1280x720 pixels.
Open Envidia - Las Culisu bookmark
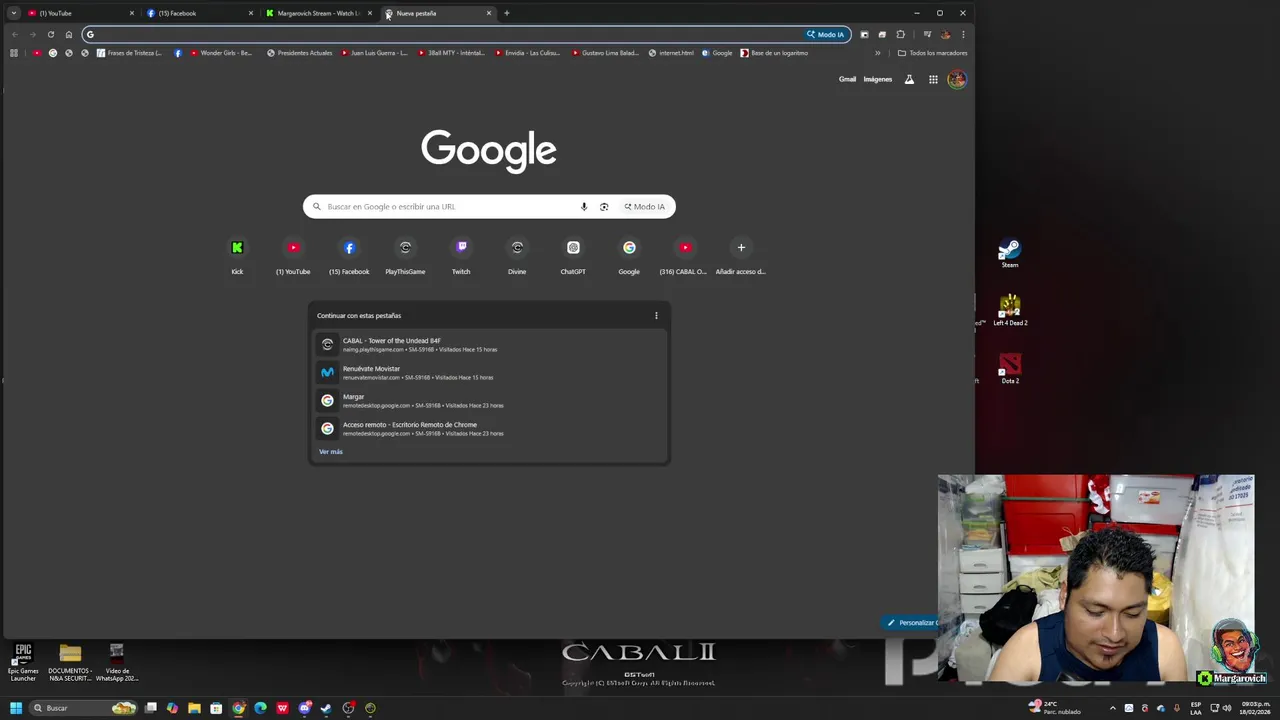[x=527, y=53]
